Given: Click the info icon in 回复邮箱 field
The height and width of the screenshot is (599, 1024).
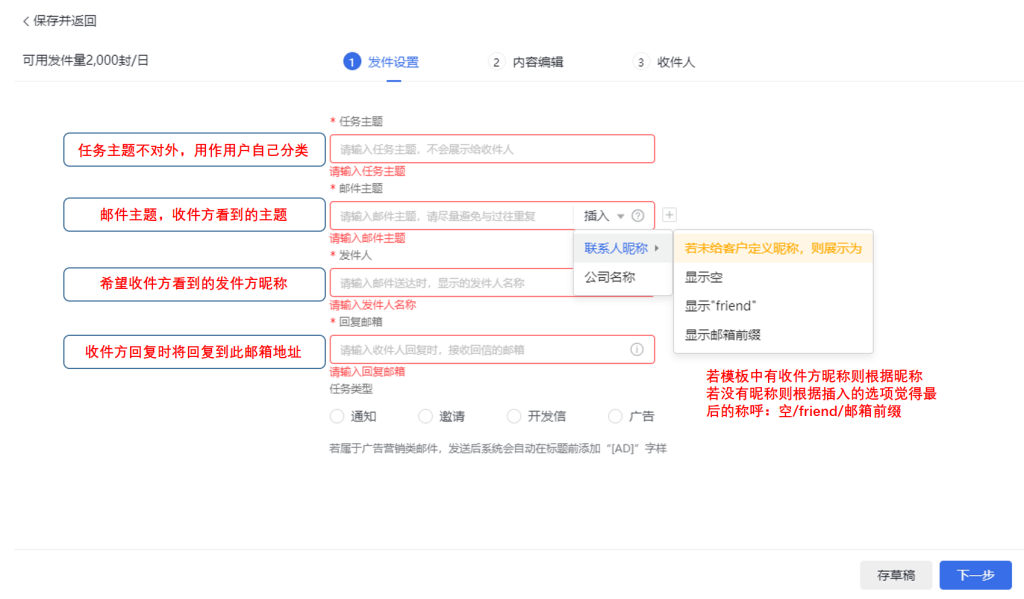Looking at the screenshot, I should (637, 350).
